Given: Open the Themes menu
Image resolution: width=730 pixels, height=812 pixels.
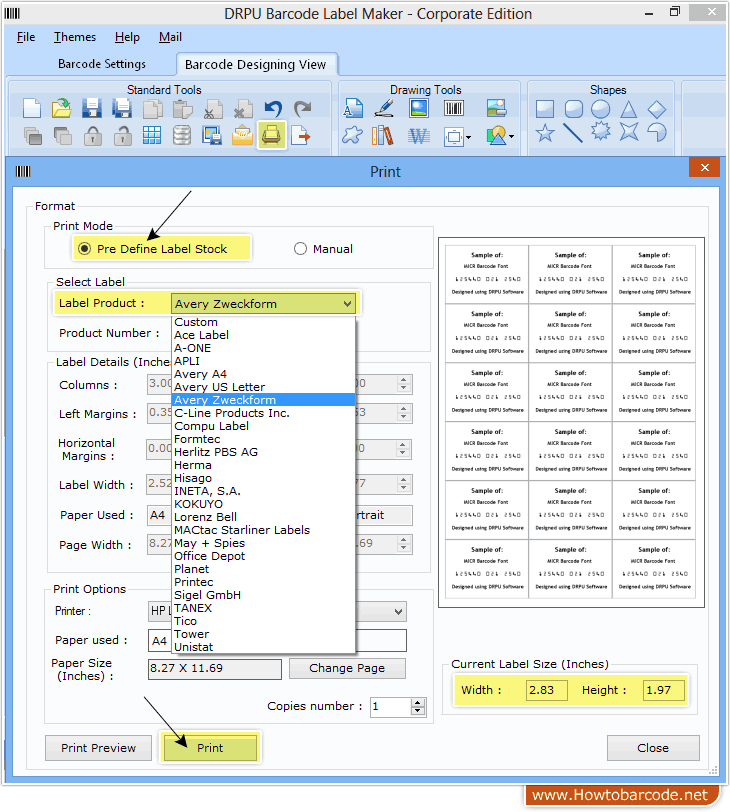Looking at the screenshot, I should click(75, 37).
